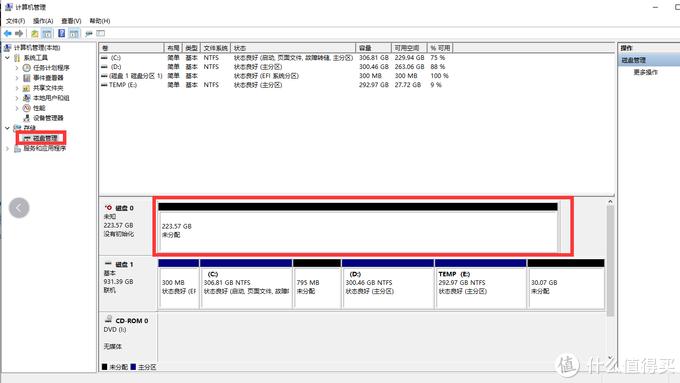Click the 设备管理器 icon

26,118
